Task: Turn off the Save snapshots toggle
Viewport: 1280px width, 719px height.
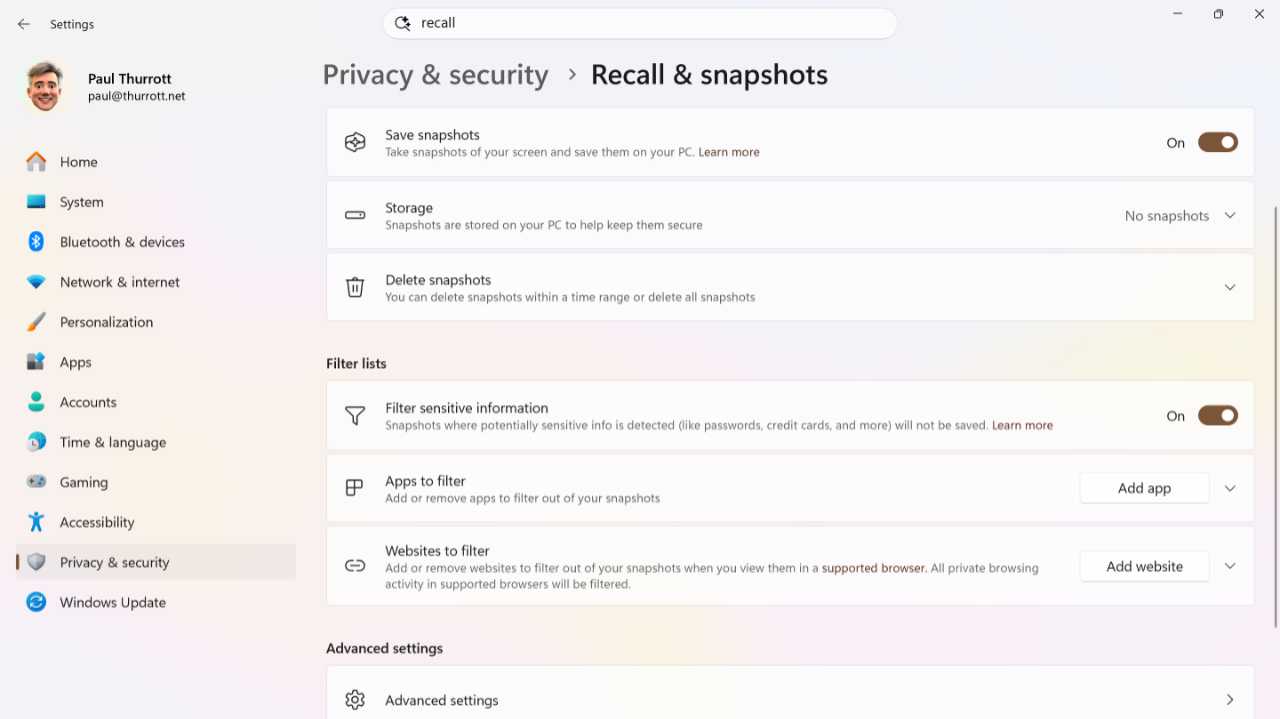Action: pos(1218,143)
